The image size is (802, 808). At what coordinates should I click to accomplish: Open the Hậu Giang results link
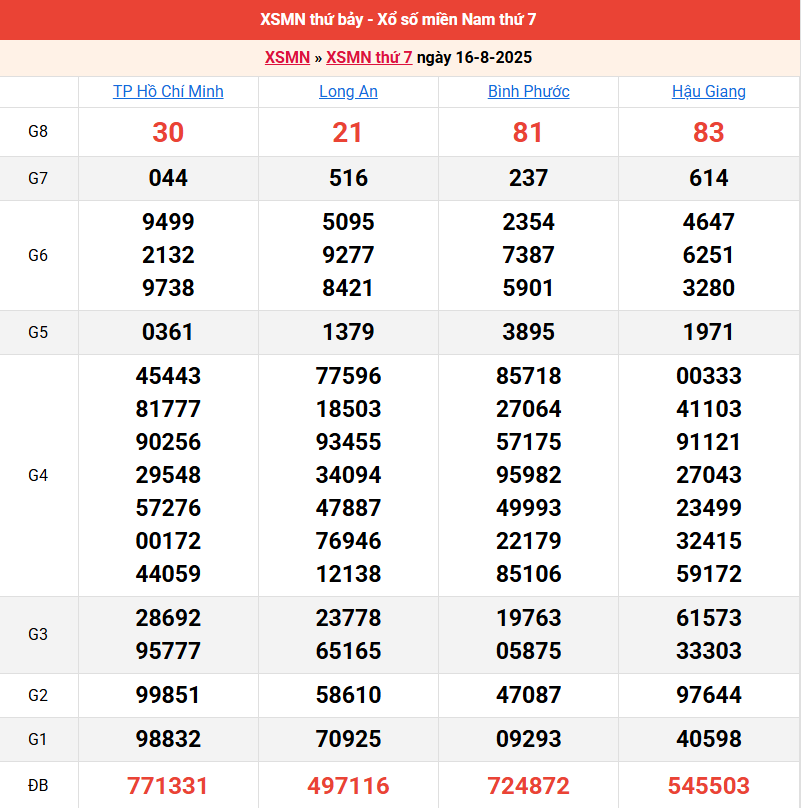[x=709, y=91]
